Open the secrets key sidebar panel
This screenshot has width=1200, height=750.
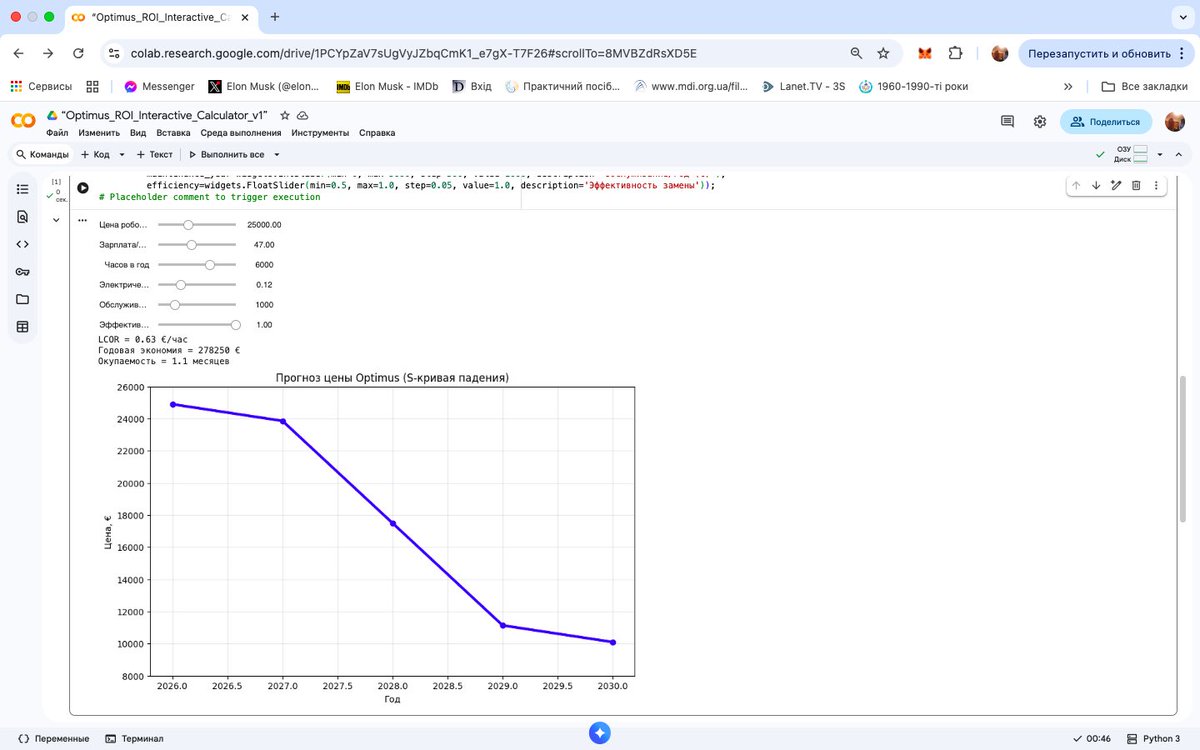pos(23,272)
